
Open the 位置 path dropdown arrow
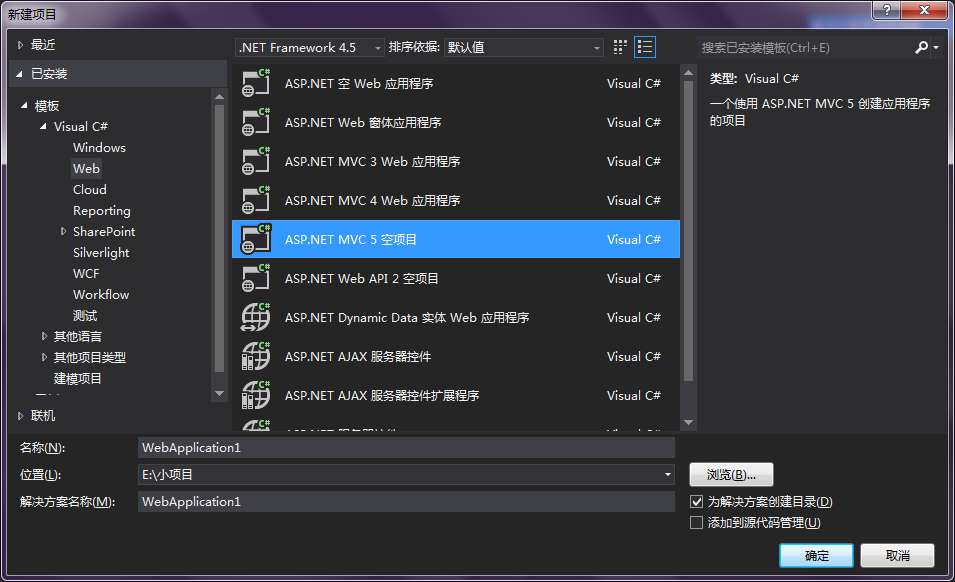tap(668, 475)
